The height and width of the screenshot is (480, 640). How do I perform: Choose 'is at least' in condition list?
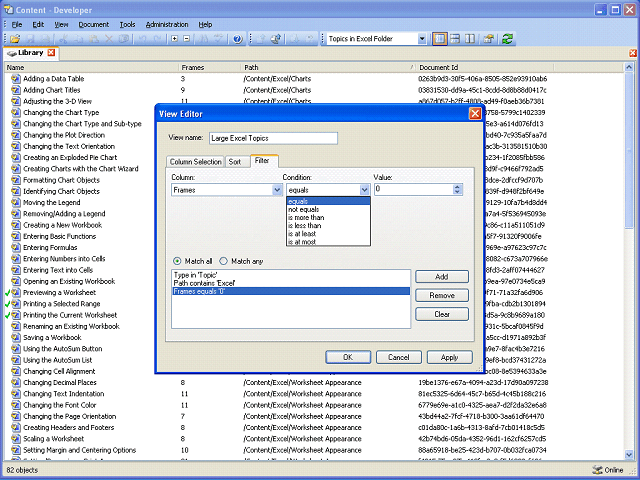tap(328, 234)
